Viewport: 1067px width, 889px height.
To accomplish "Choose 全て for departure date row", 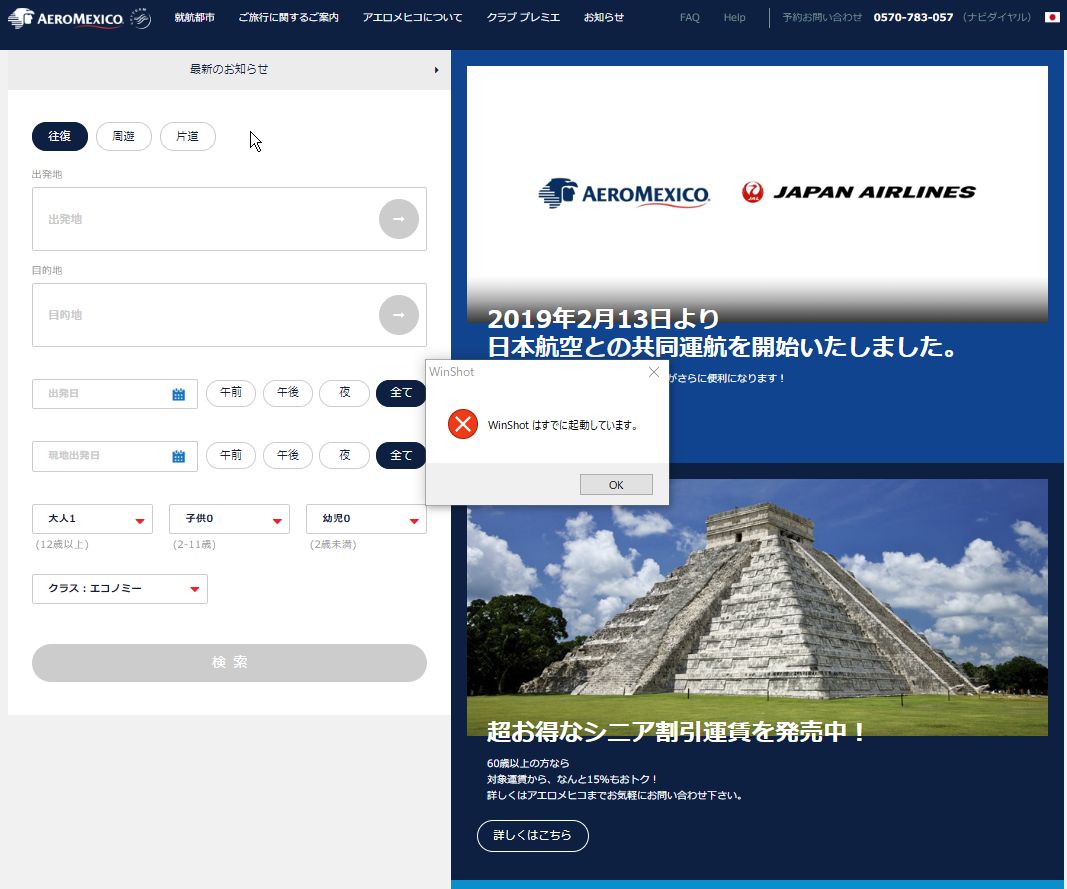I will pos(401,393).
